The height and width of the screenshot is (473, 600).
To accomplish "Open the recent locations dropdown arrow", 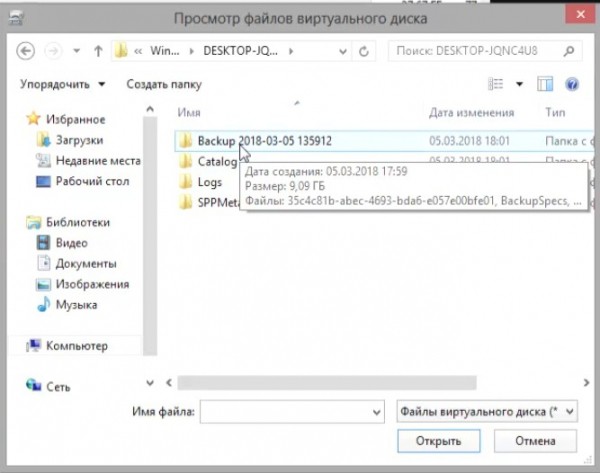I will [x=77, y=51].
